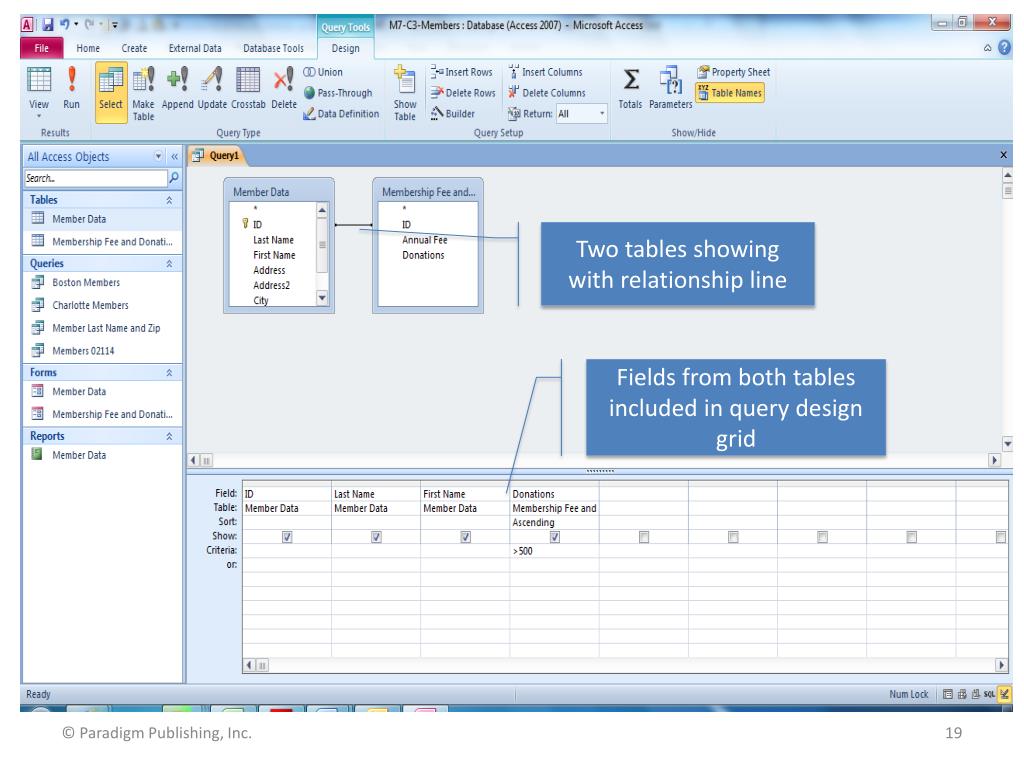
Task: Open the View button in Results group
Action: (x=39, y=91)
